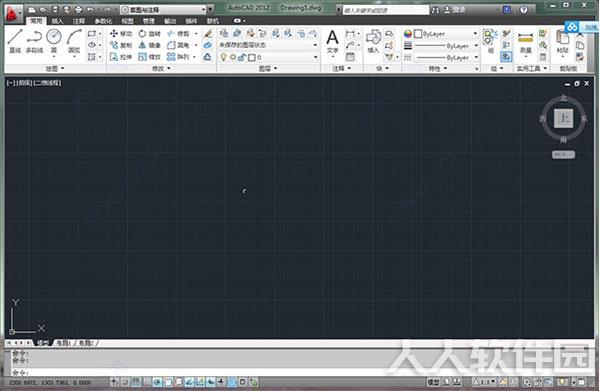Screen dimensions: 600x391
Task: Click the Copy (复制) modify tool
Action: pyautogui.click(x=121, y=45)
